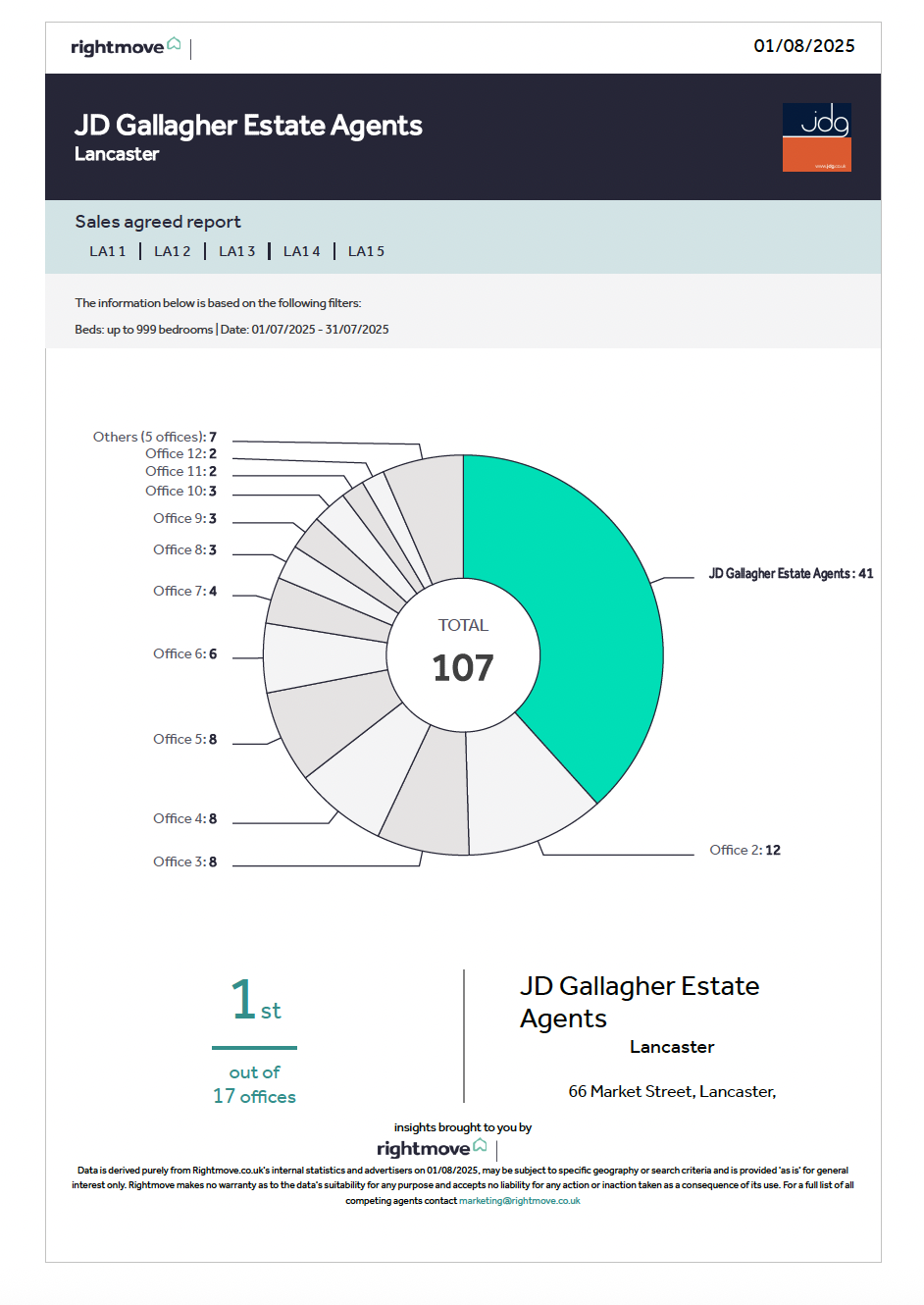Click the 'Office 4: 8' chart label
The width and height of the screenshot is (924, 1305).
click(185, 818)
